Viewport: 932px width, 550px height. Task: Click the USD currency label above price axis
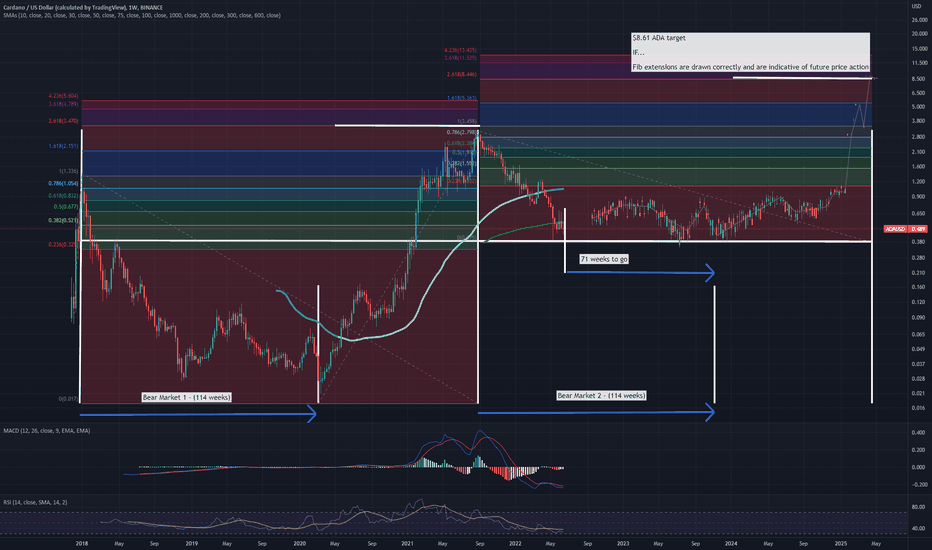click(916, 7)
